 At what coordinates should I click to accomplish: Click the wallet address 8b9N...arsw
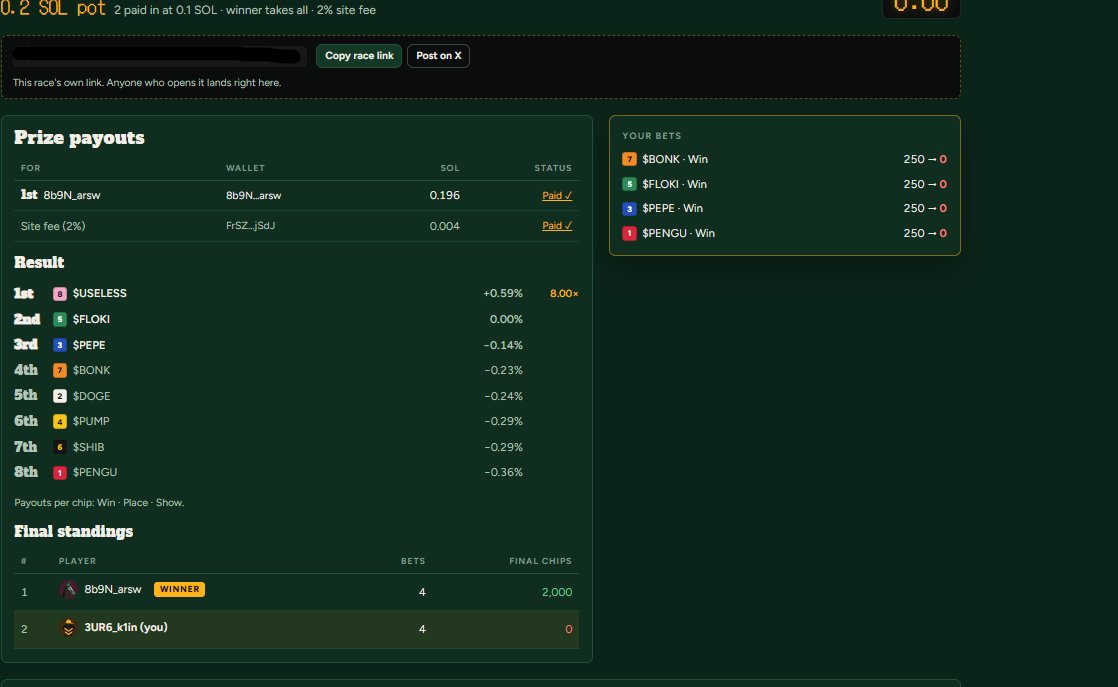coord(253,195)
